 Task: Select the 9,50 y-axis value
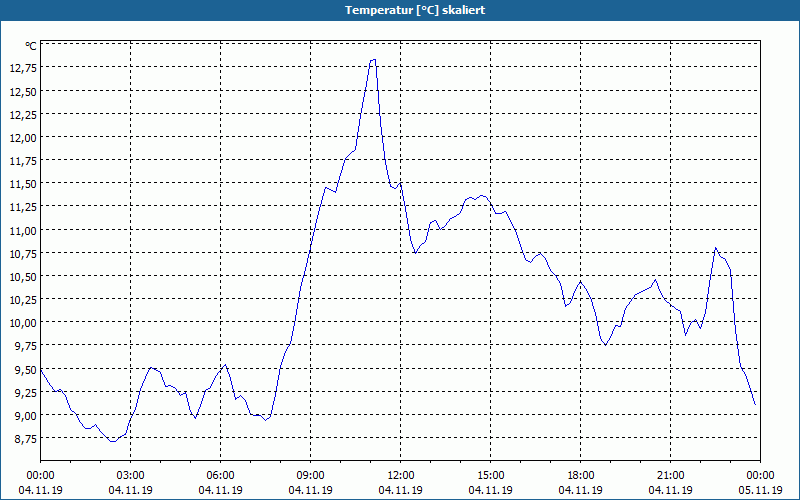[26, 369]
